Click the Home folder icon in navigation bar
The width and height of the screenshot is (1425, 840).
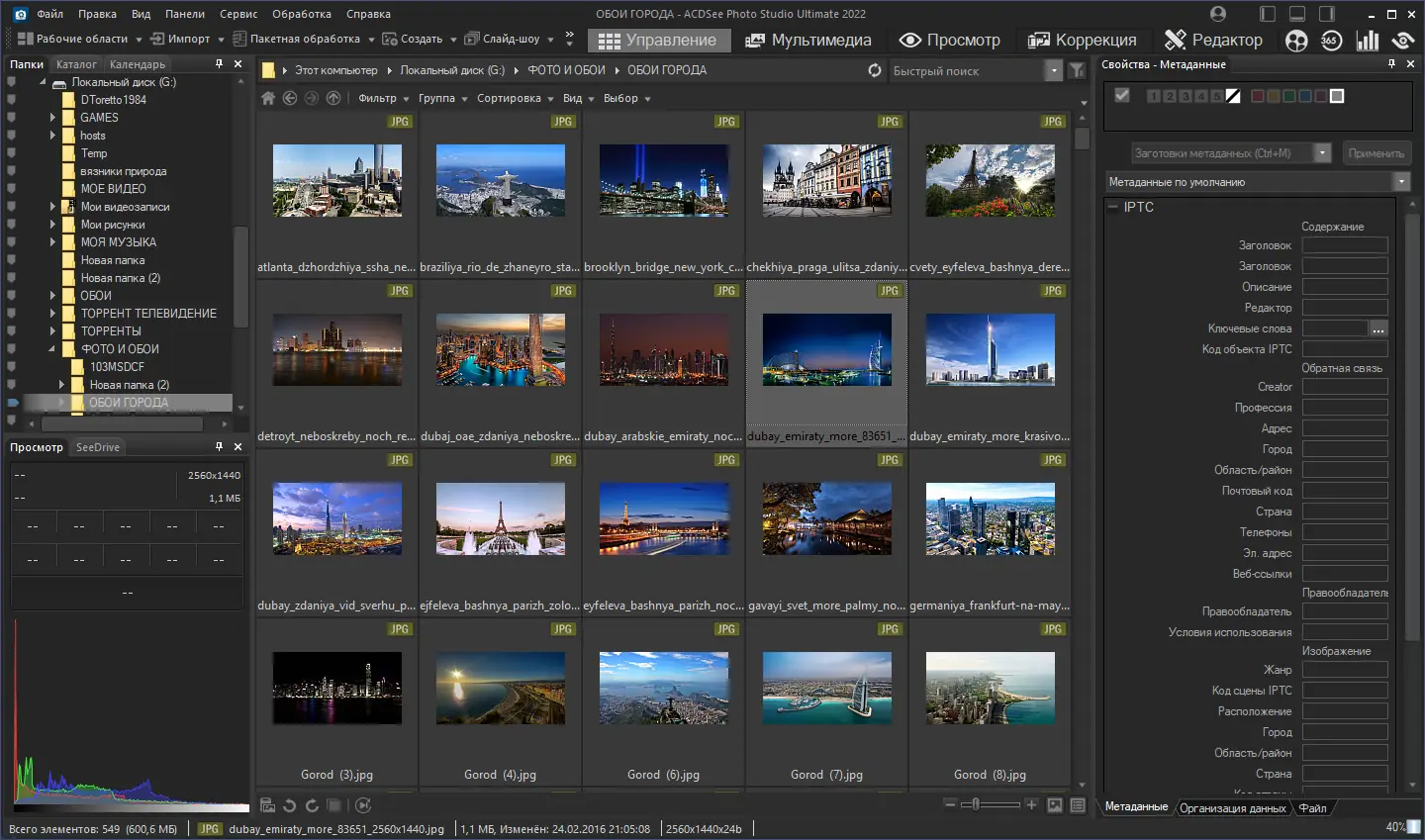(x=267, y=98)
